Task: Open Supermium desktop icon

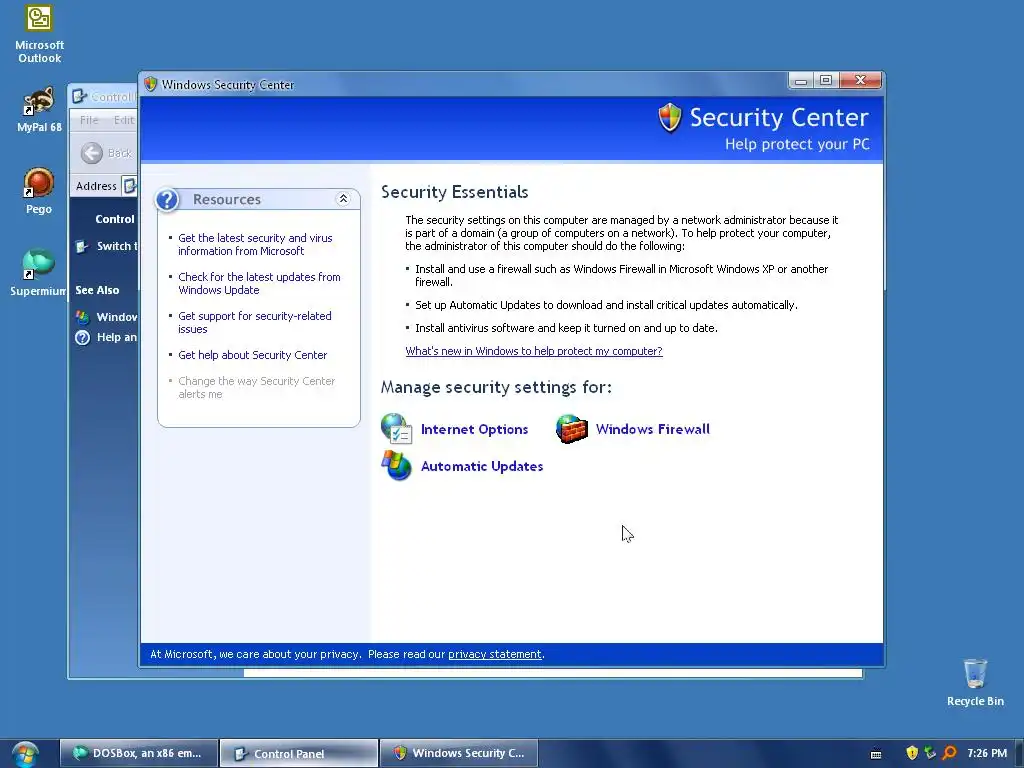Action: (x=38, y=273)
